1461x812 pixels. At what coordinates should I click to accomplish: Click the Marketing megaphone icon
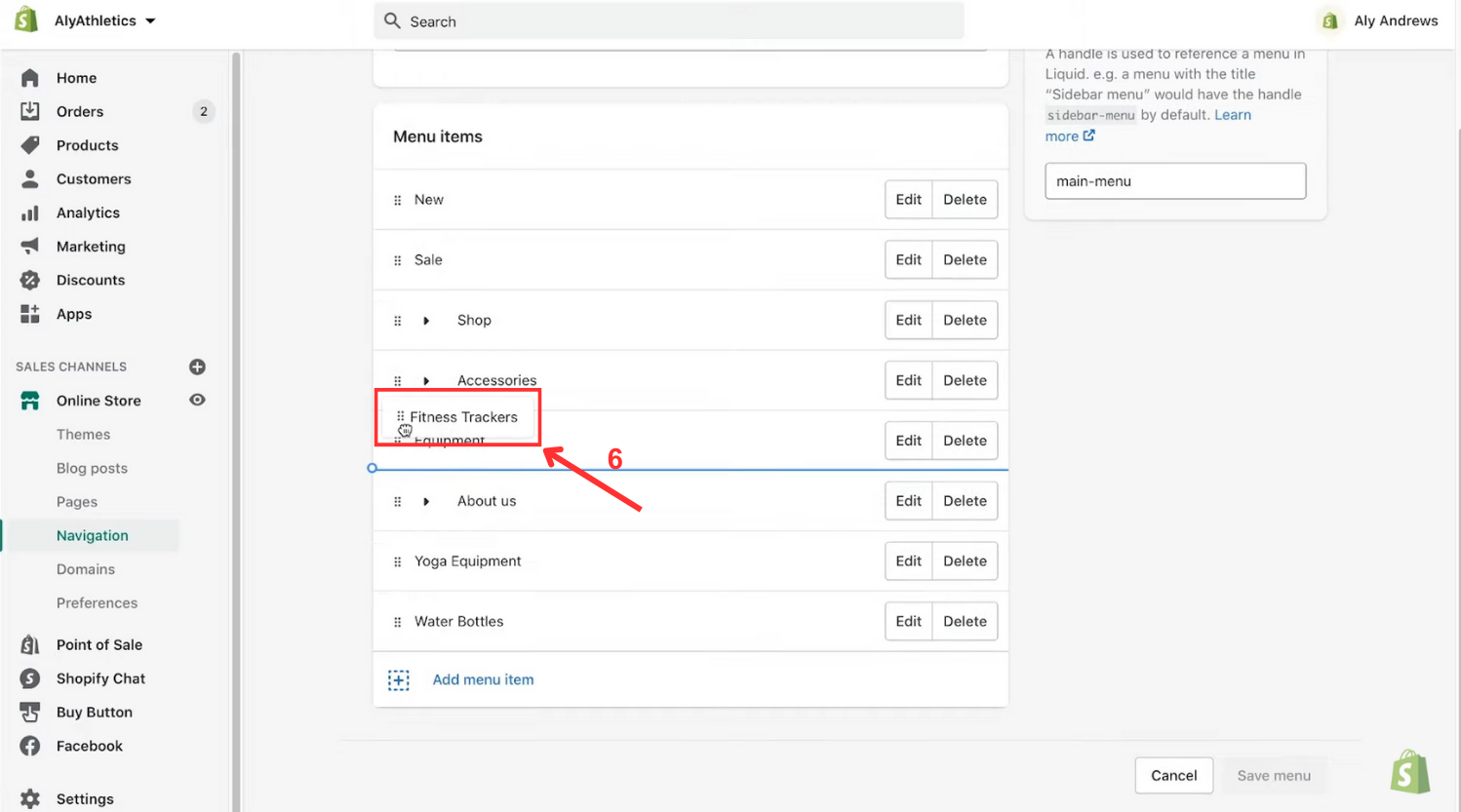coord(30,247)
